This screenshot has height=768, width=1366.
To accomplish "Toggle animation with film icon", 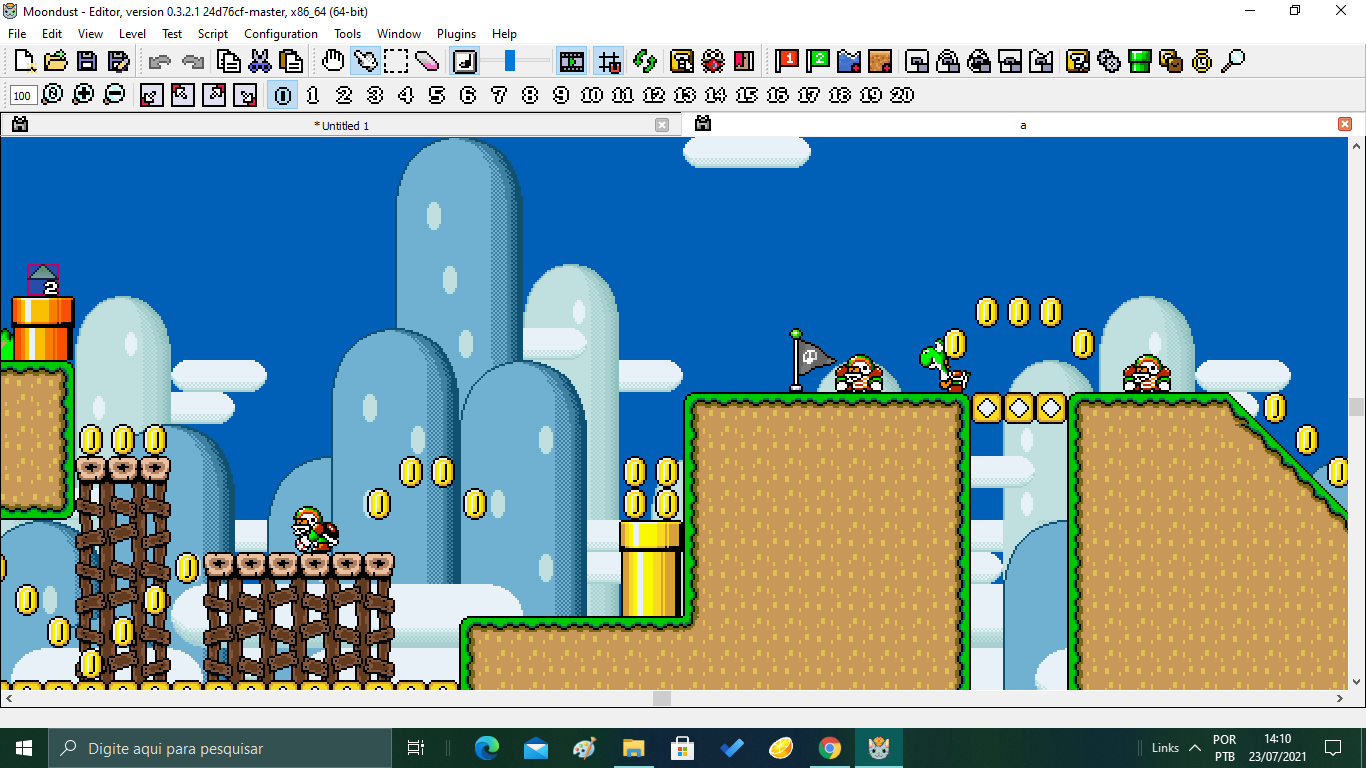I will pos(572,62).
